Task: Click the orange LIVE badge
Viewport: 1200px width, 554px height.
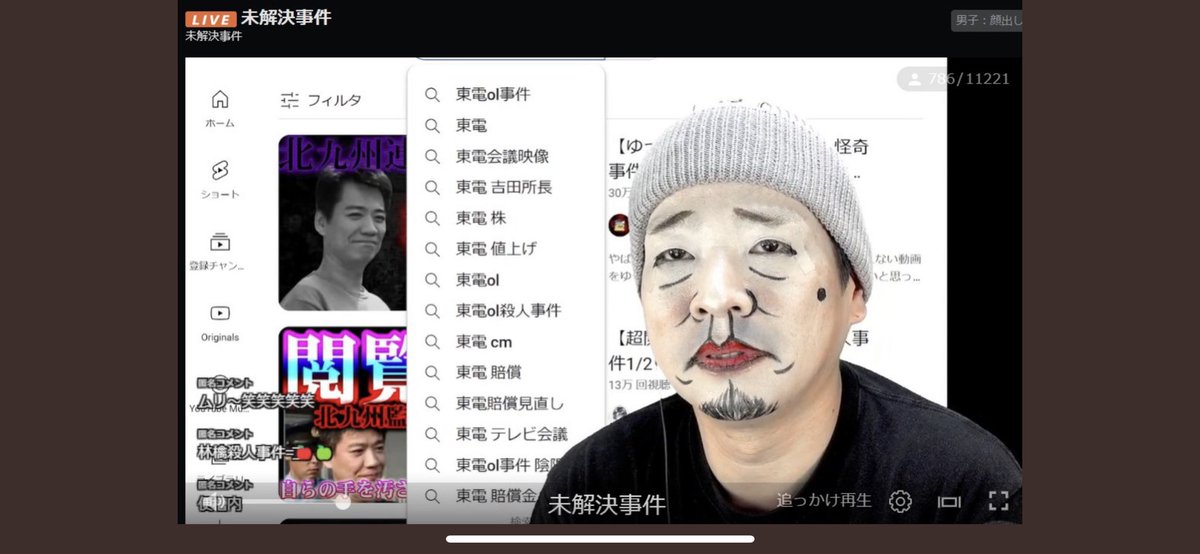Action: pyautogui.click(x=211, y=19)
